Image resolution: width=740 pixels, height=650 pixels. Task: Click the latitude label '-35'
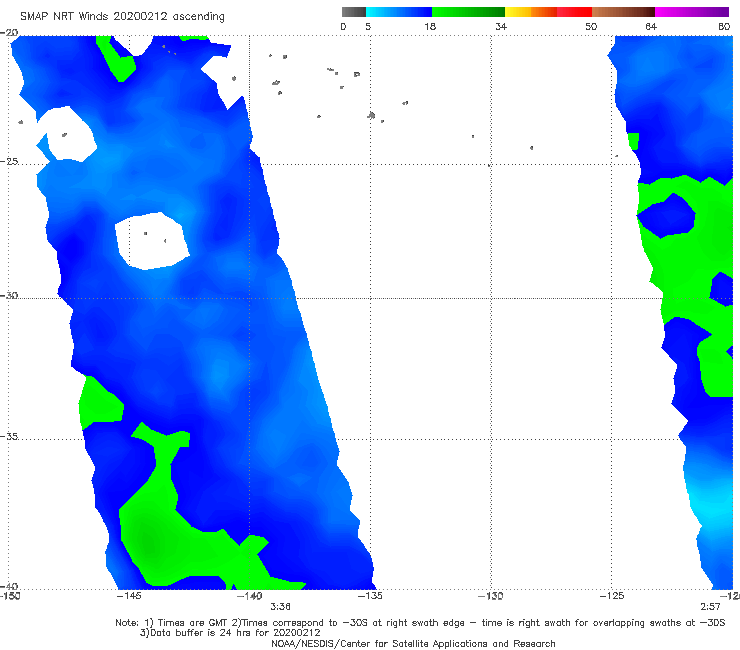click(x=9, y=436)
